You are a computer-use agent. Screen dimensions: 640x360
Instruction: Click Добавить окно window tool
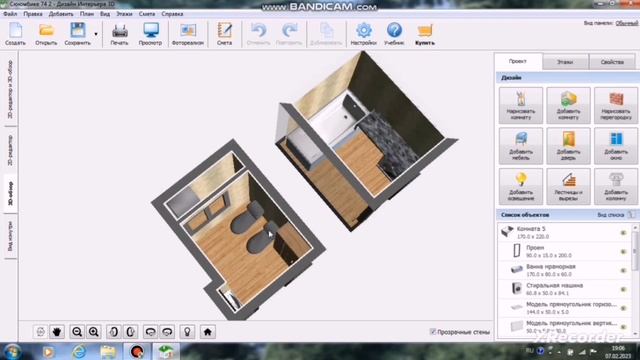(x=616, y=146)
